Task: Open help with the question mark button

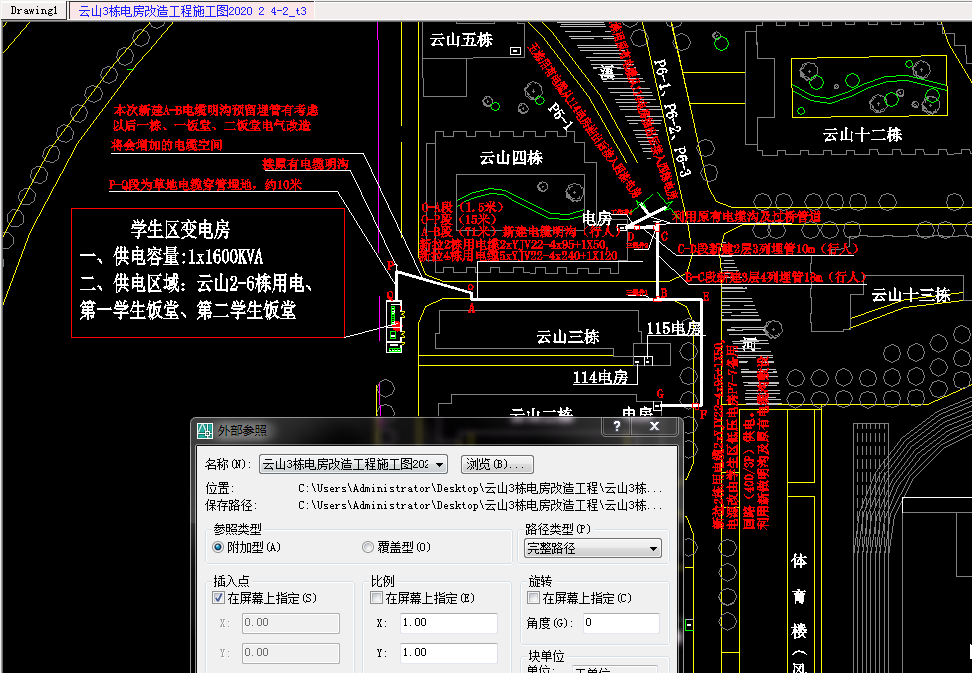Action: point(616,427)
